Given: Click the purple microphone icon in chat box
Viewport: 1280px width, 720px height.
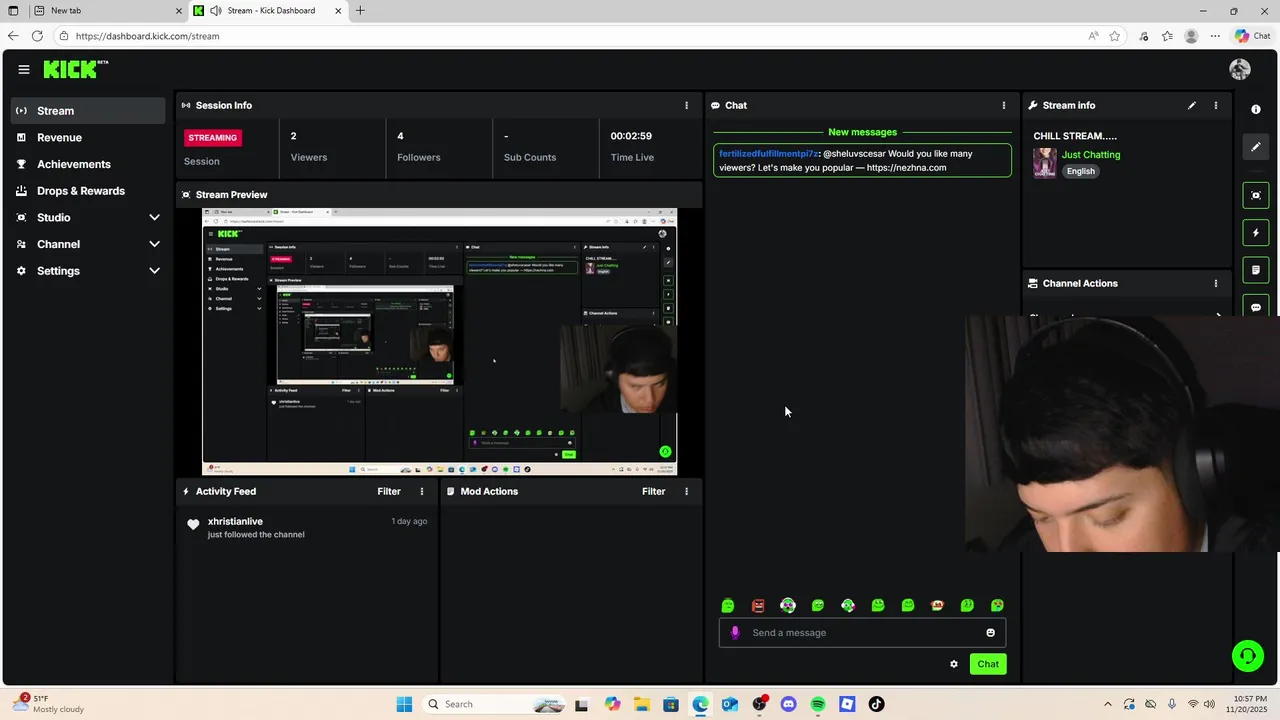Looking at the screenshot, I should [735, 632].
